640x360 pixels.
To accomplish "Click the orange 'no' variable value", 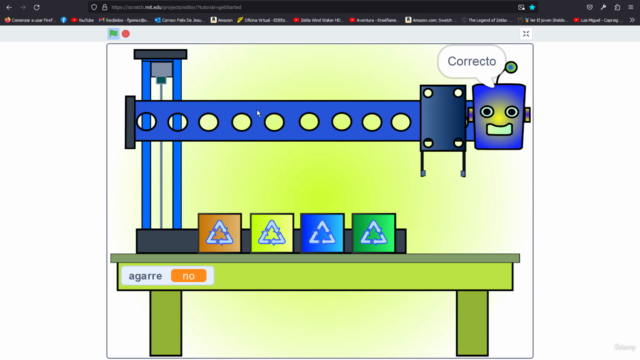I will [189, 276].
